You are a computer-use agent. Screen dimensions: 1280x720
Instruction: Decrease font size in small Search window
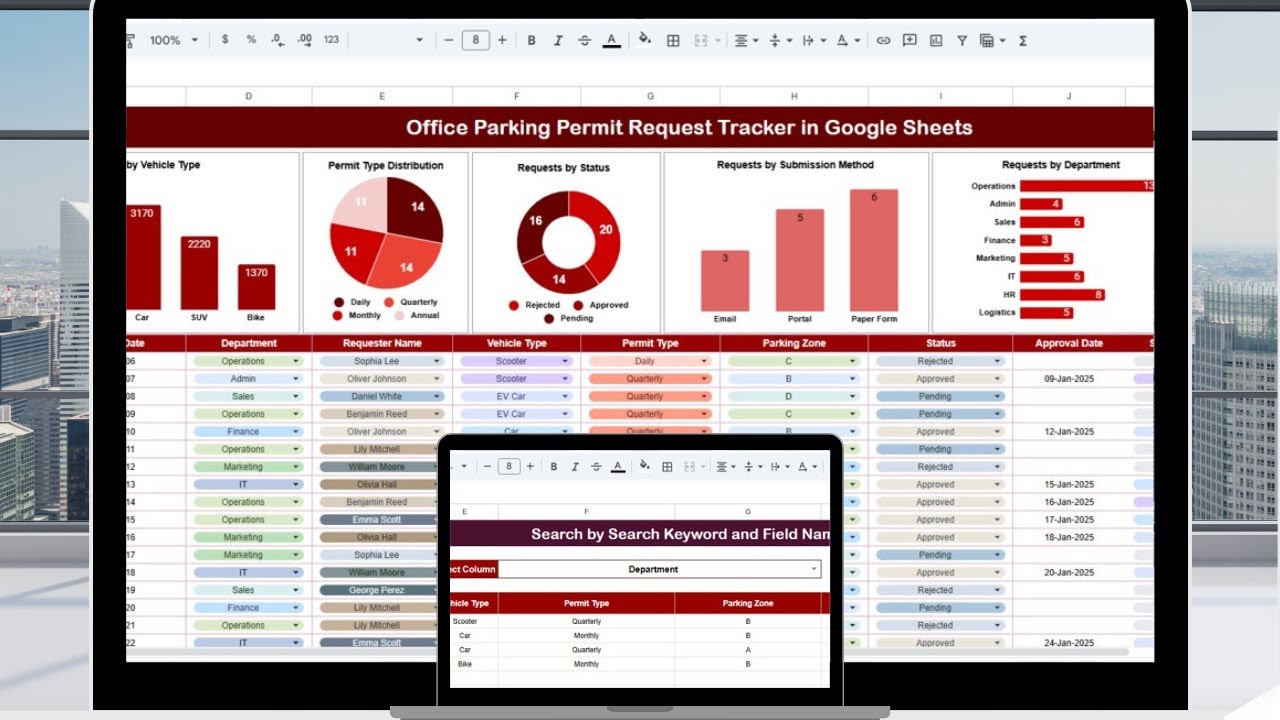[x=486, y=466]
